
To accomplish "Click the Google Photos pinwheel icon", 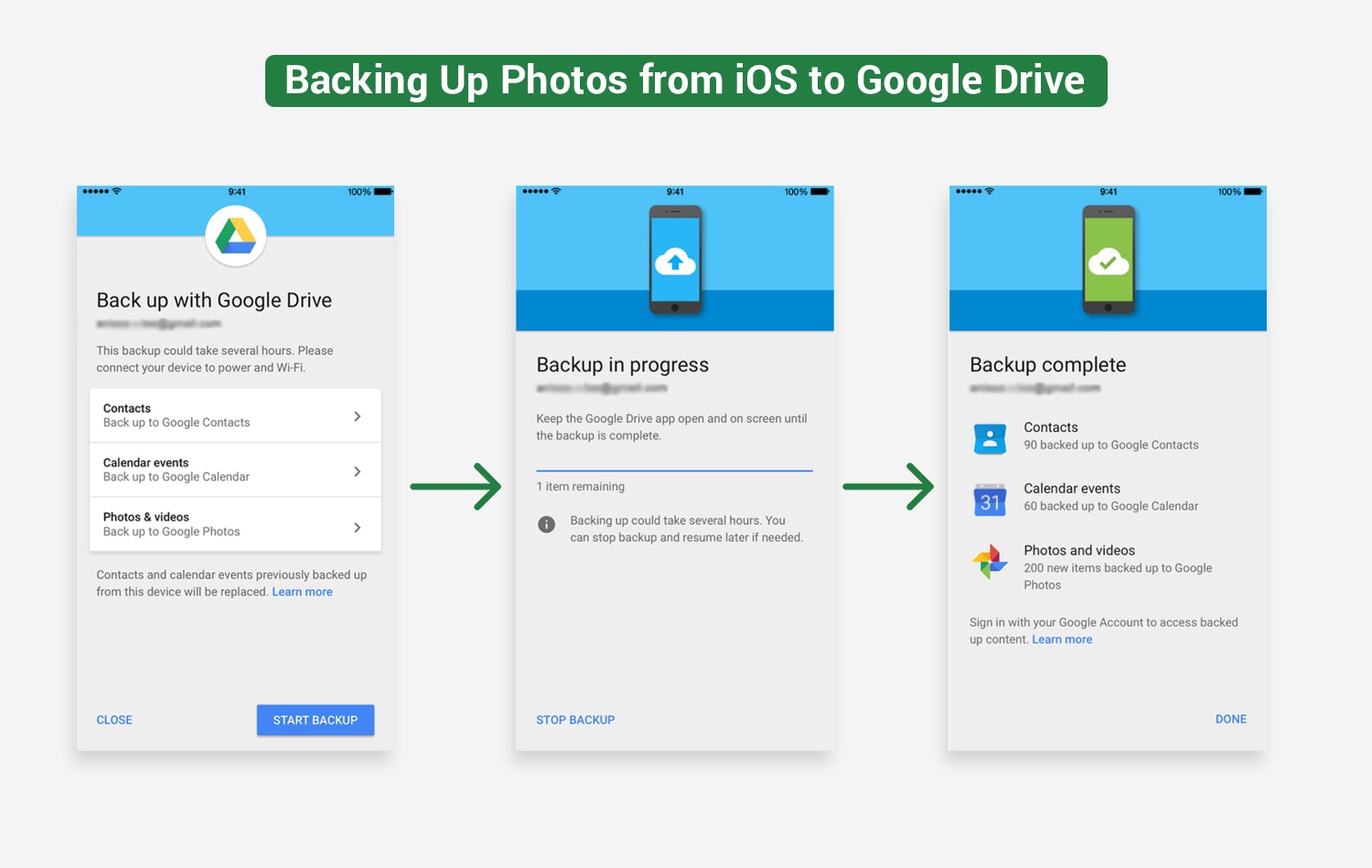I will pos(990,562).
